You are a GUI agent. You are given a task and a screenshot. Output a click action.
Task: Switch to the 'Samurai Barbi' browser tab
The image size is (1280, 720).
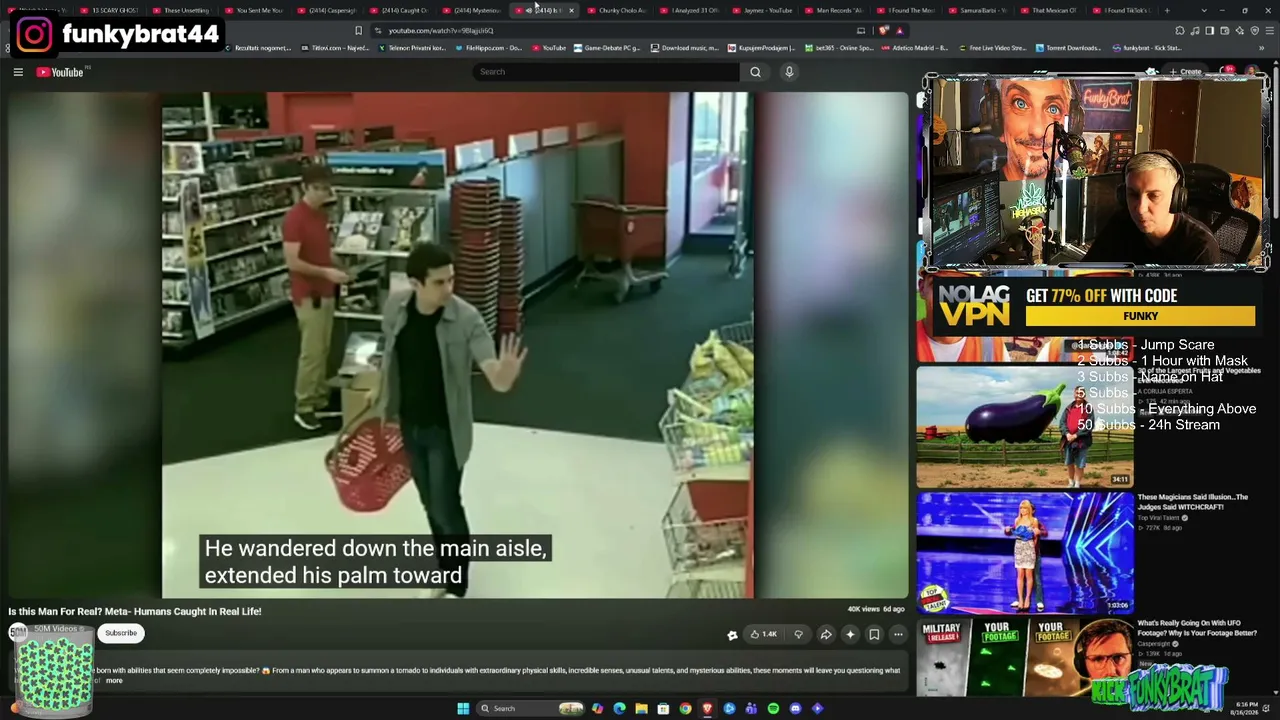coord(979,10)
